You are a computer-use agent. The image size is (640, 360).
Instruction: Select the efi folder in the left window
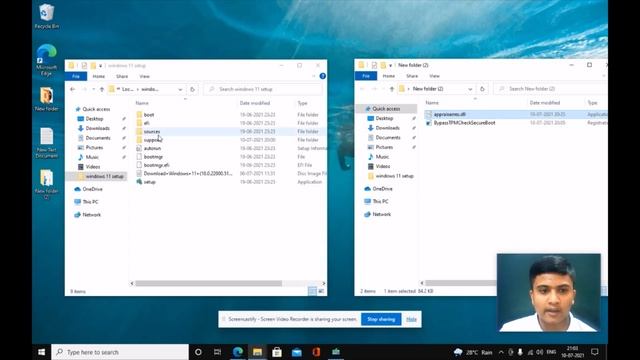point(146,123)
